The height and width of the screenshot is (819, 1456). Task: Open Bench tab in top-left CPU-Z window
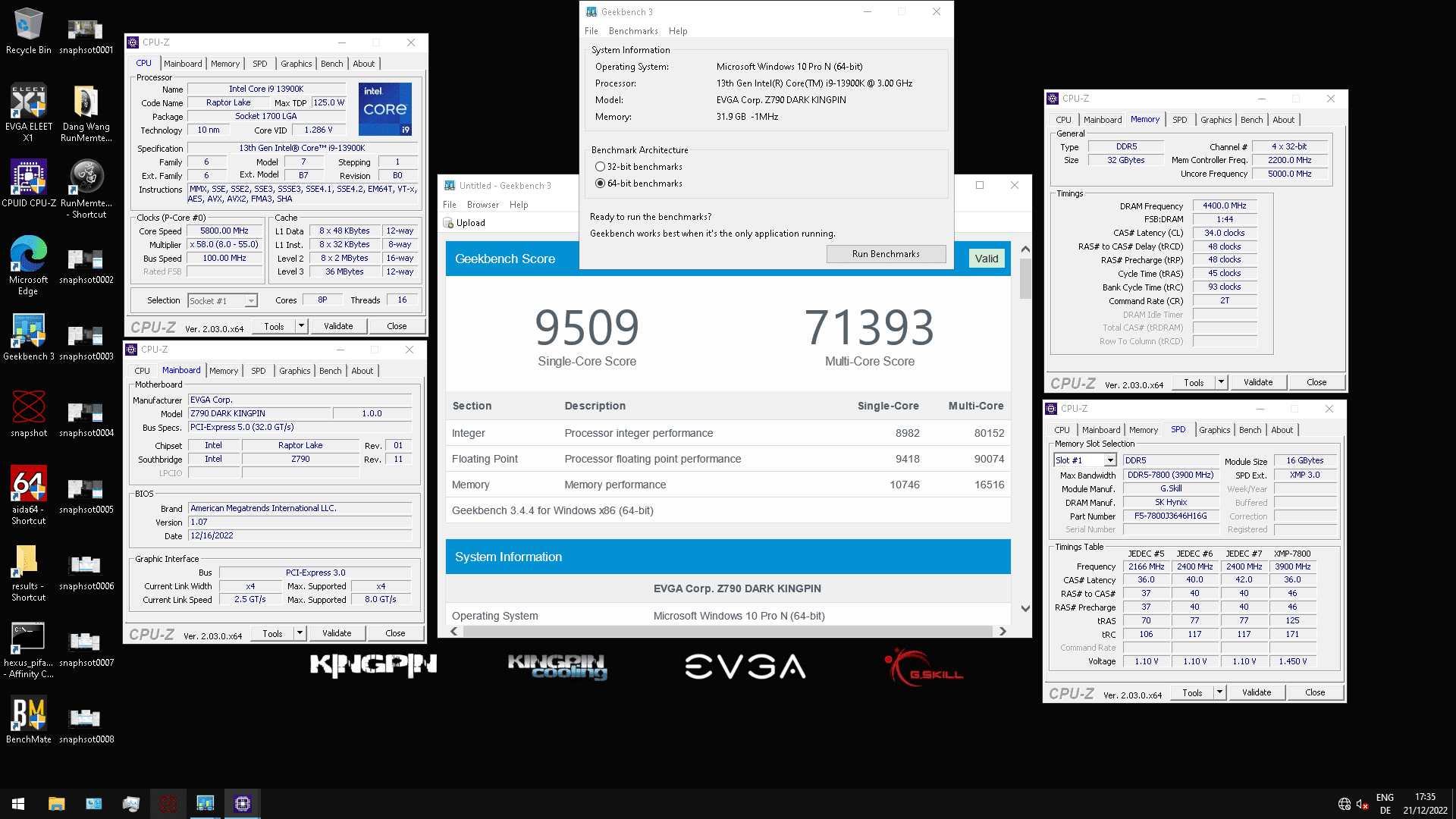click(331, 64)
